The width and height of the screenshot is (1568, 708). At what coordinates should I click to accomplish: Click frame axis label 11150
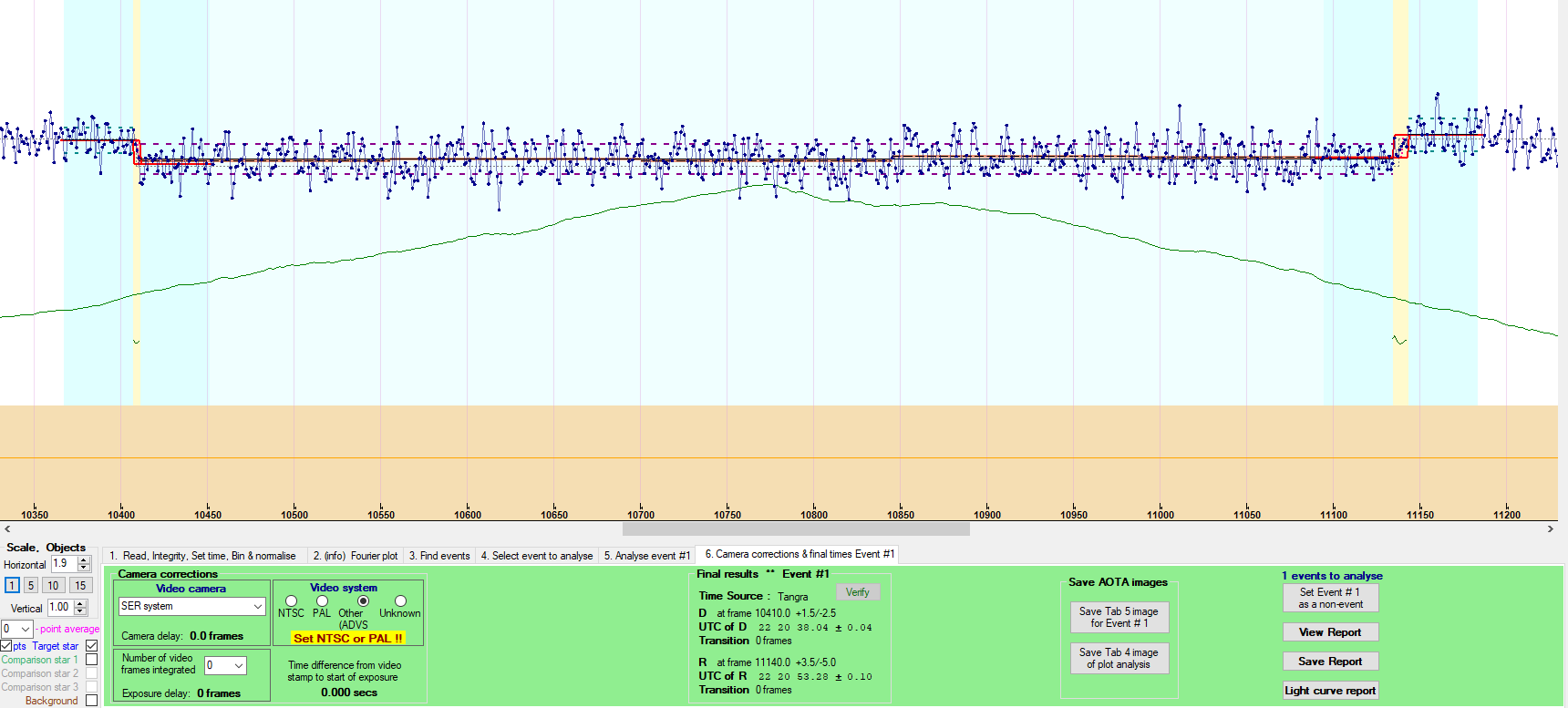1420,515
